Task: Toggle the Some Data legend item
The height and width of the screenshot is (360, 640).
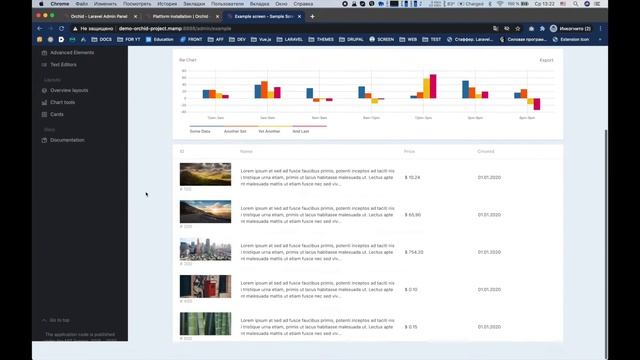Action: pos(200,131)
